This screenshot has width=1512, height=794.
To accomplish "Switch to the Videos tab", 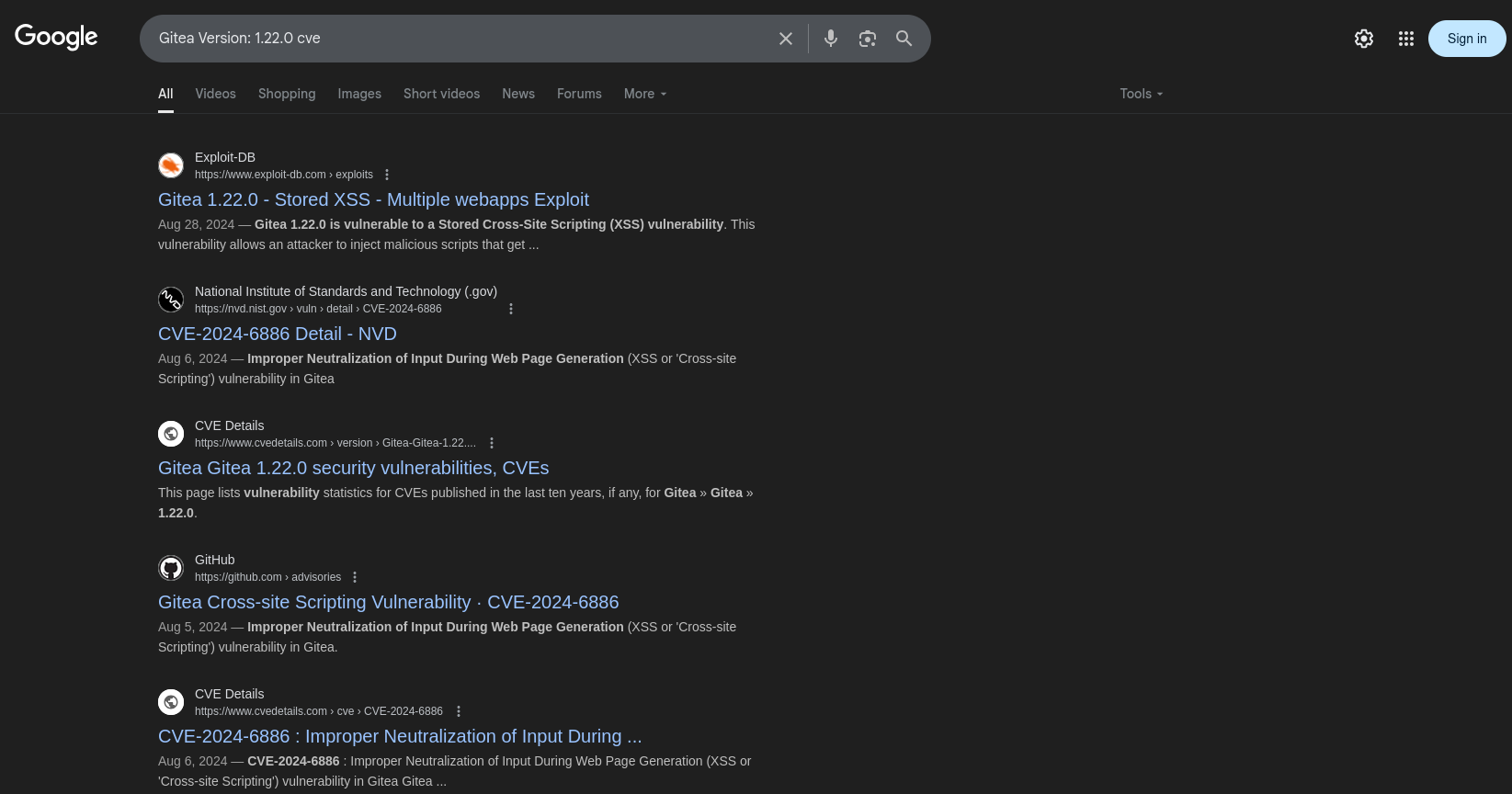I will click(x=215, y=94).
